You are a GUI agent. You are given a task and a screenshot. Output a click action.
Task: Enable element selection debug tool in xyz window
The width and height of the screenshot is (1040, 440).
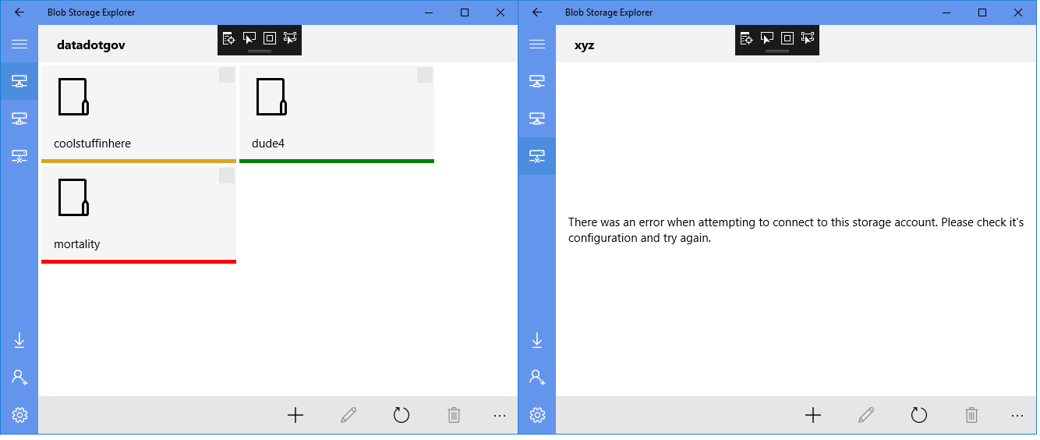tap(767, 38)
